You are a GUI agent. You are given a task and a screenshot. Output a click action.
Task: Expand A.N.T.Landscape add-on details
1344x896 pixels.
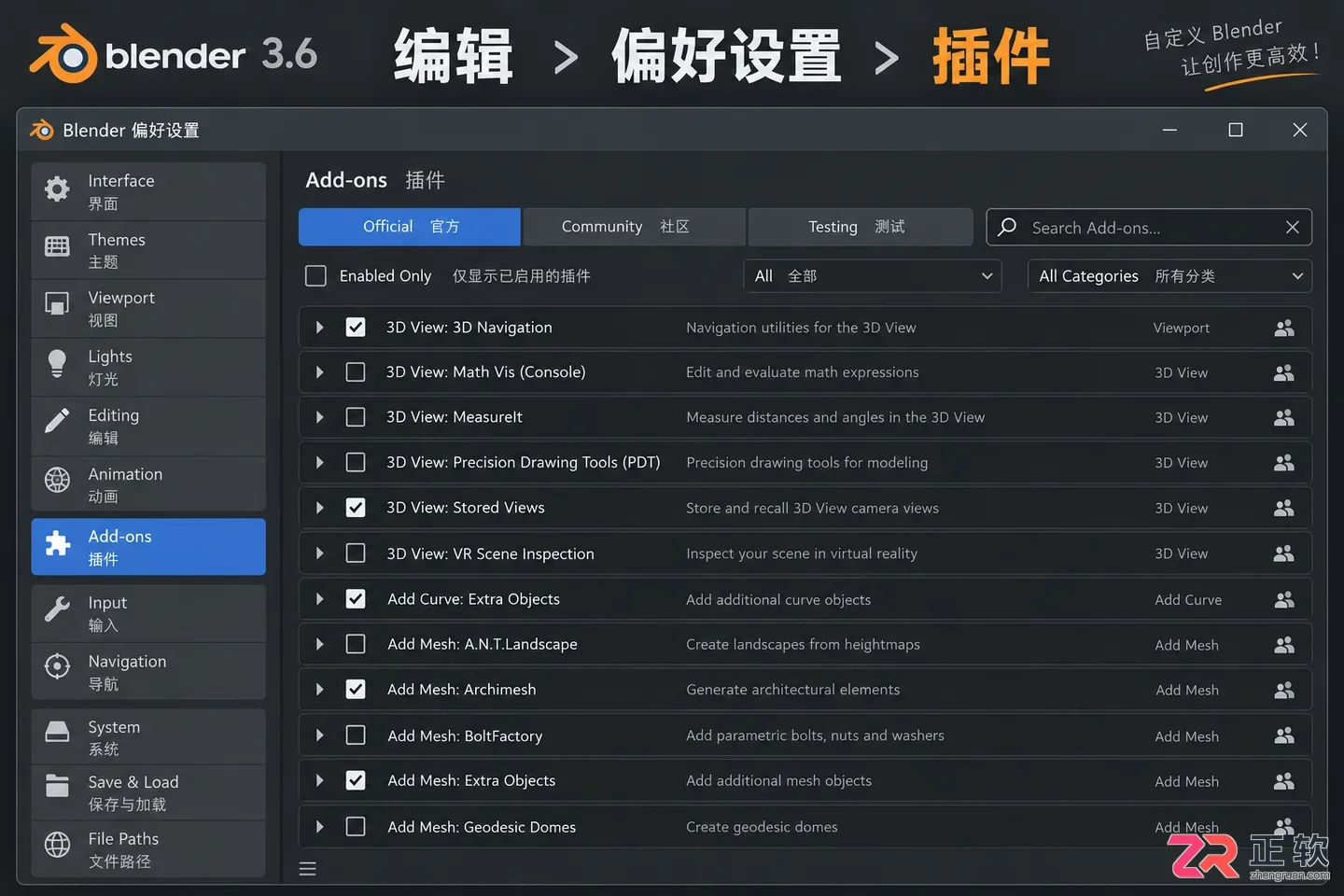[x=320, y=644]
